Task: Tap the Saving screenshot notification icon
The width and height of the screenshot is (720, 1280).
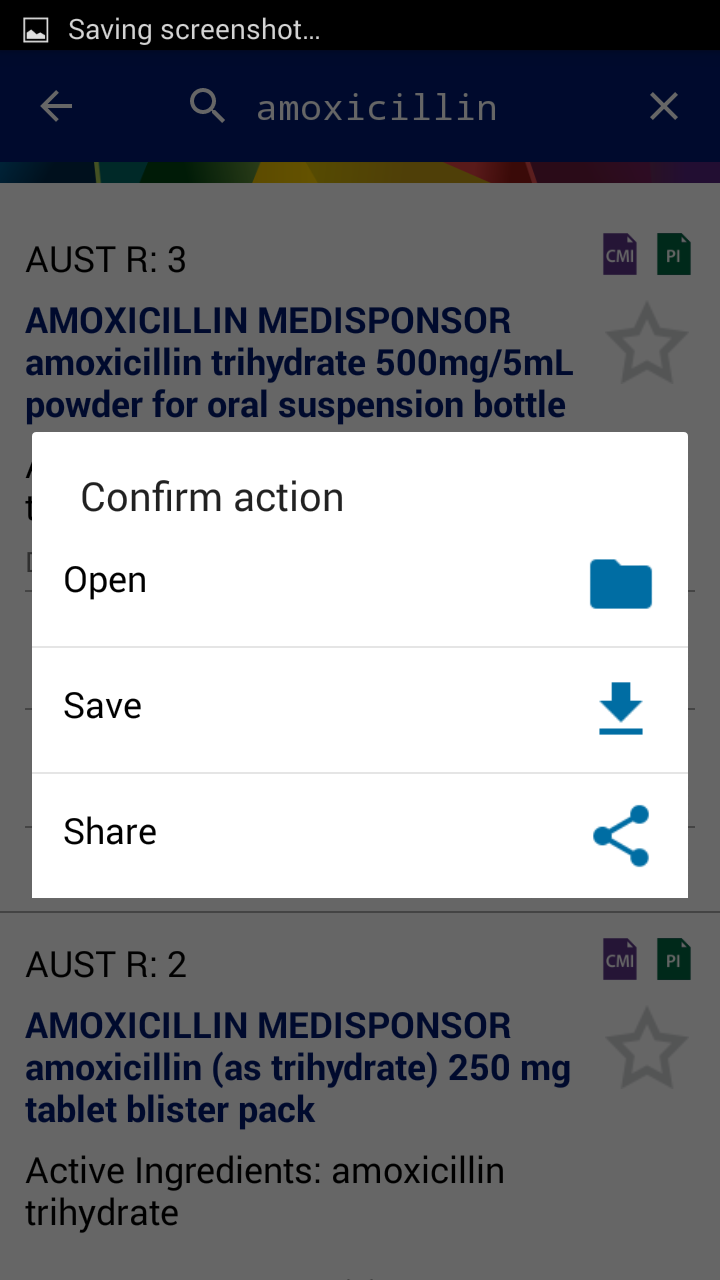Action: pos(36,30)
